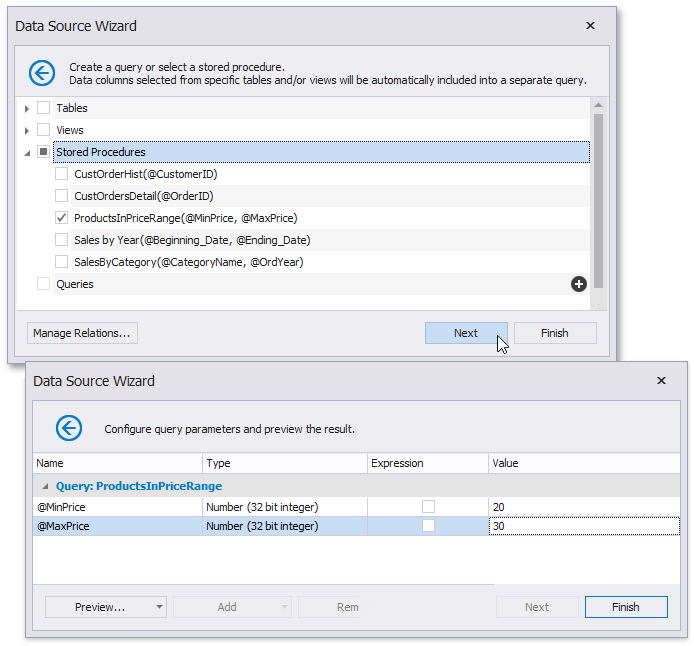Edit the @MinPrice value field showing 20
The width and height of the screenshot is (694, 646).
pos(584,507)
